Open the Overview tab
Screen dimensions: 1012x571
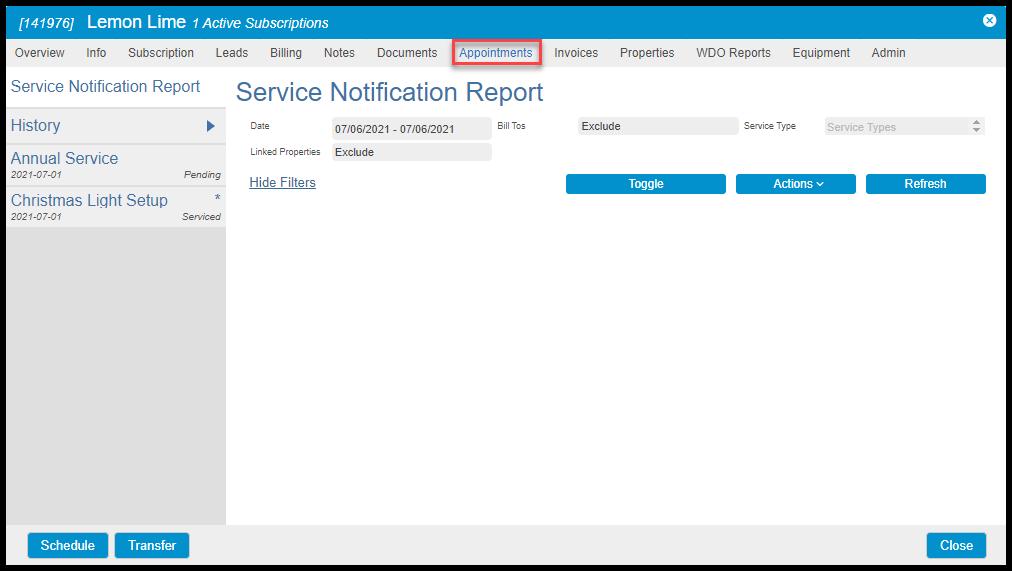click(40, 53)
